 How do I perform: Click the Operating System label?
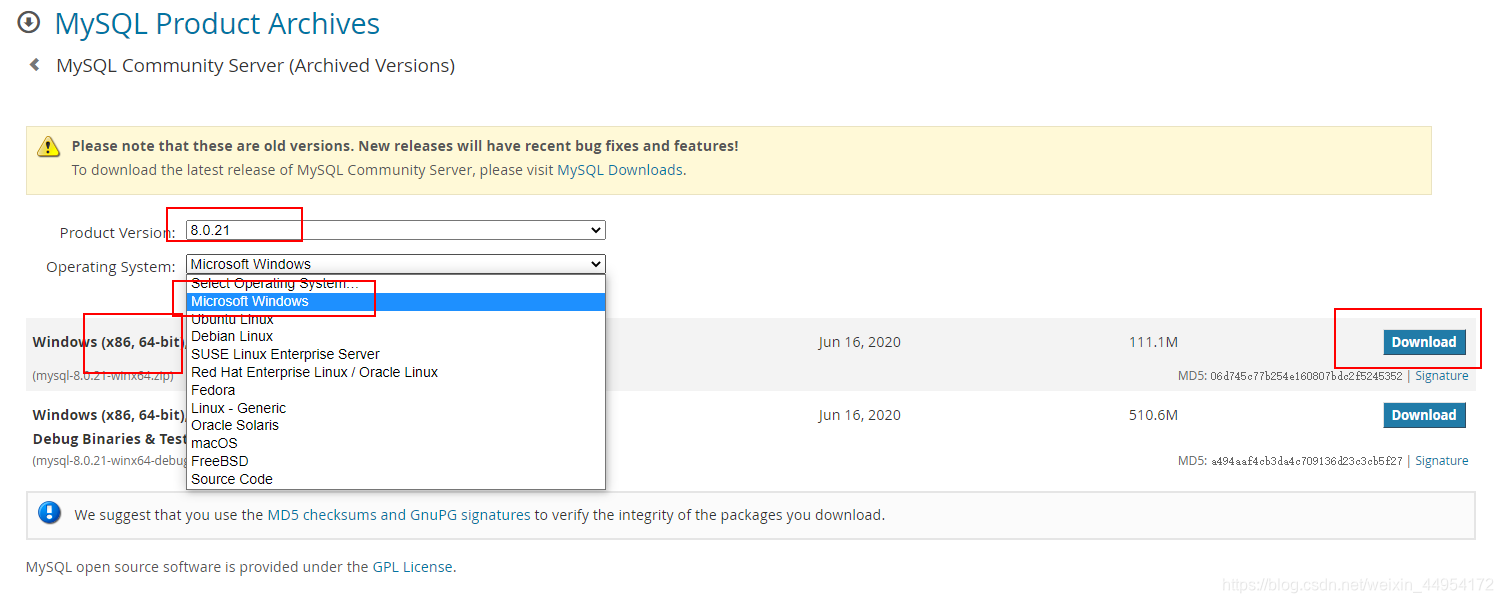111,267
